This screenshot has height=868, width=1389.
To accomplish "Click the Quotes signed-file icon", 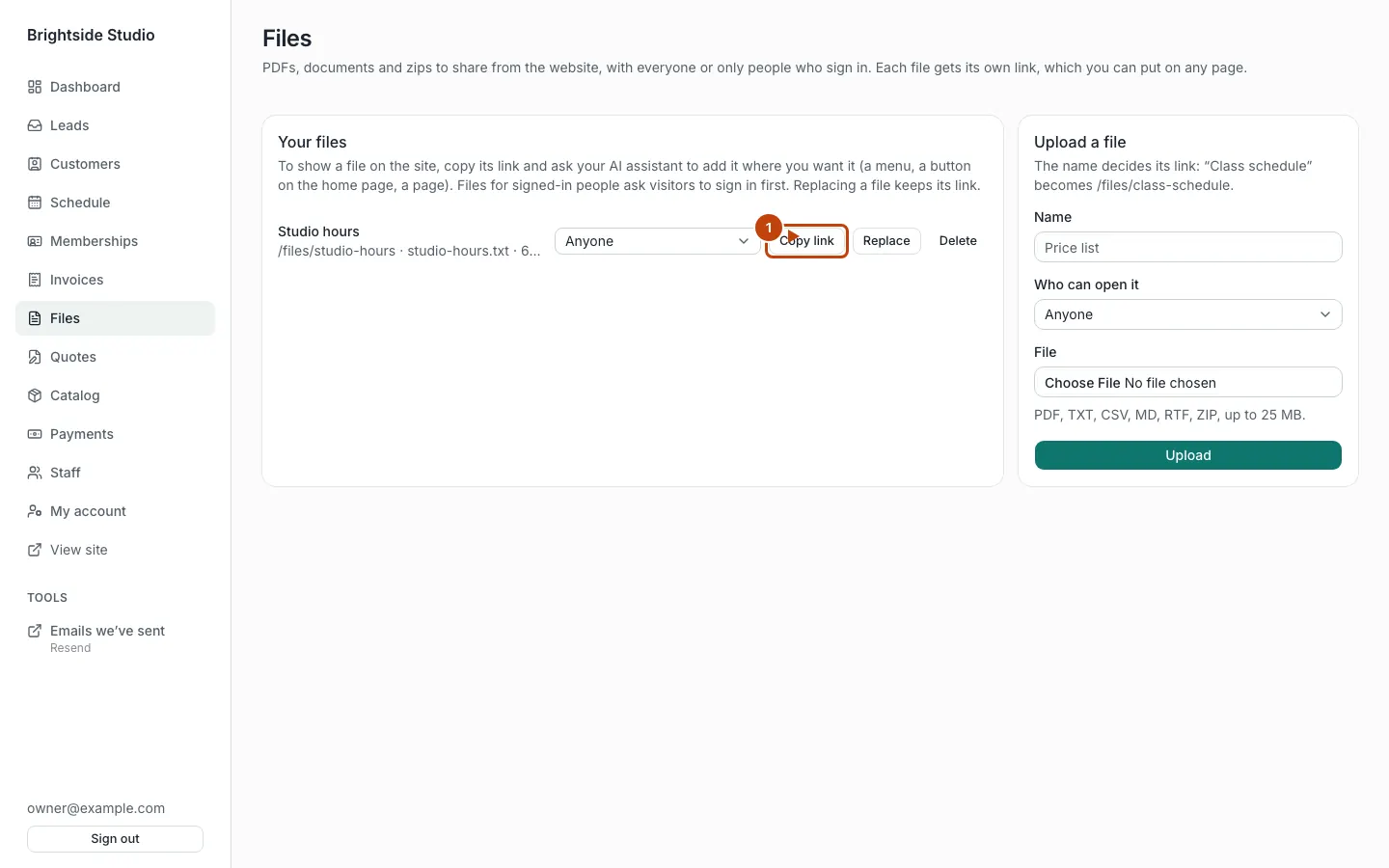I will 35,357.
